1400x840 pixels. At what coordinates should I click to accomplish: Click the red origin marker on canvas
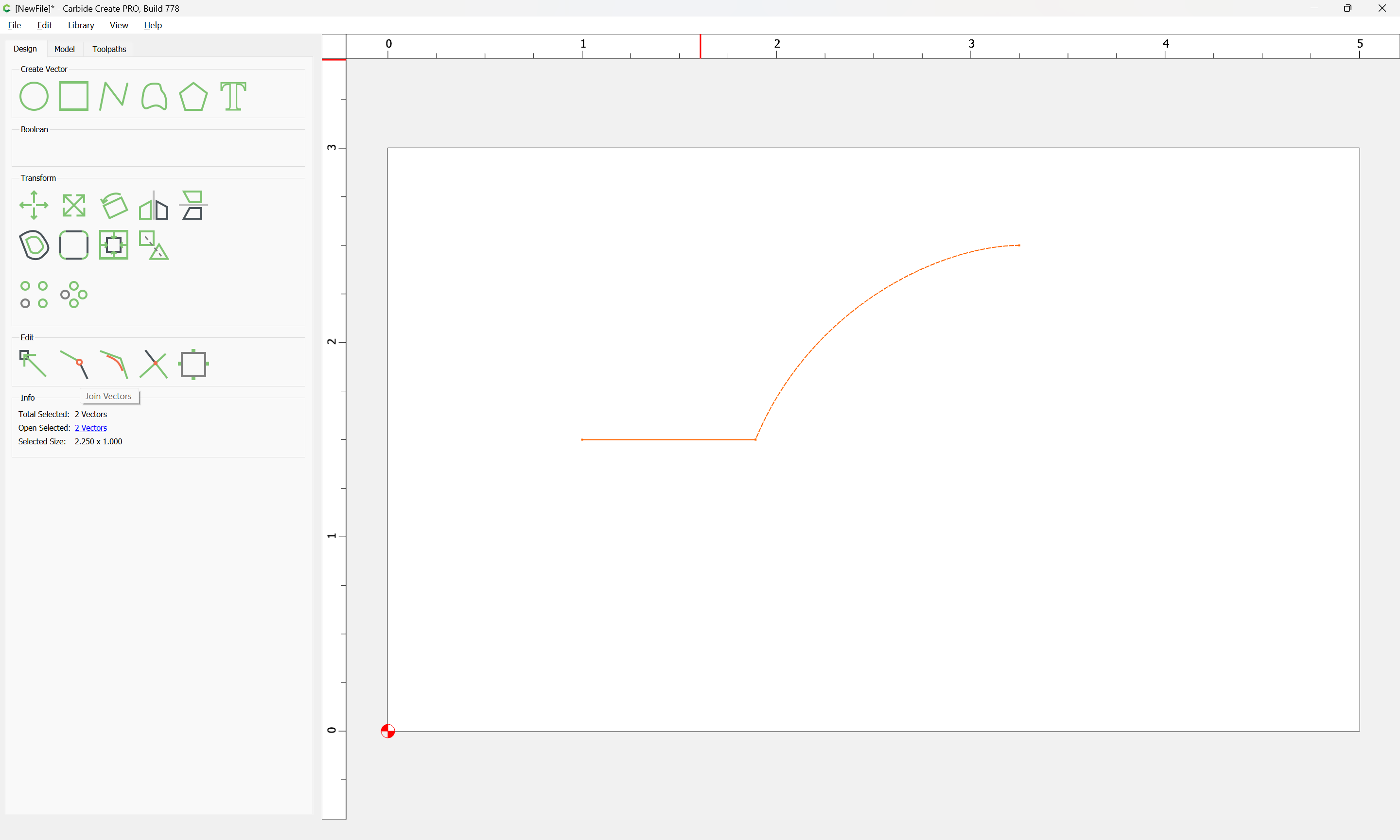387,731
